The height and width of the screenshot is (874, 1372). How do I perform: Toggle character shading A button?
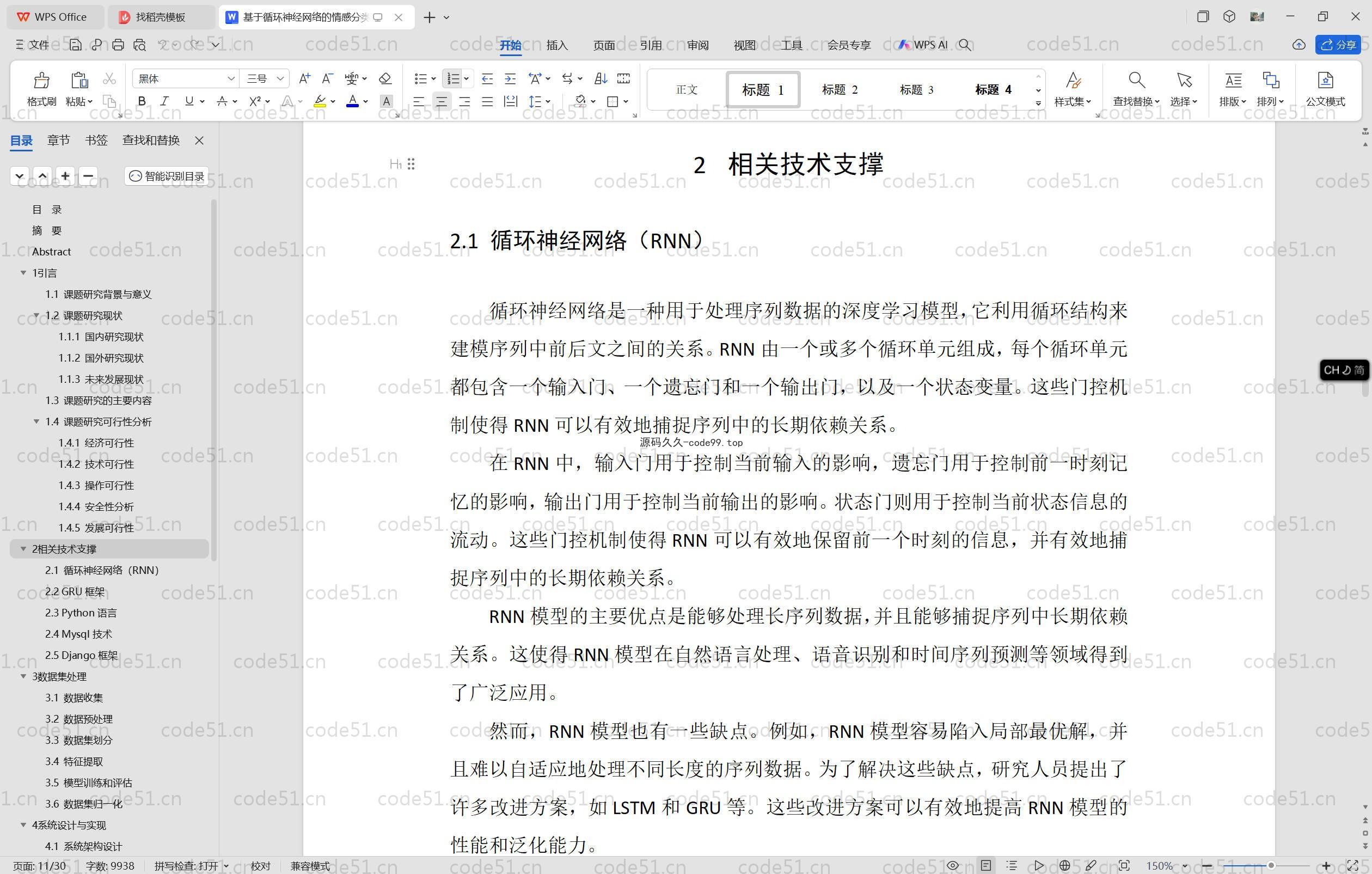click(x=387, y=101)
